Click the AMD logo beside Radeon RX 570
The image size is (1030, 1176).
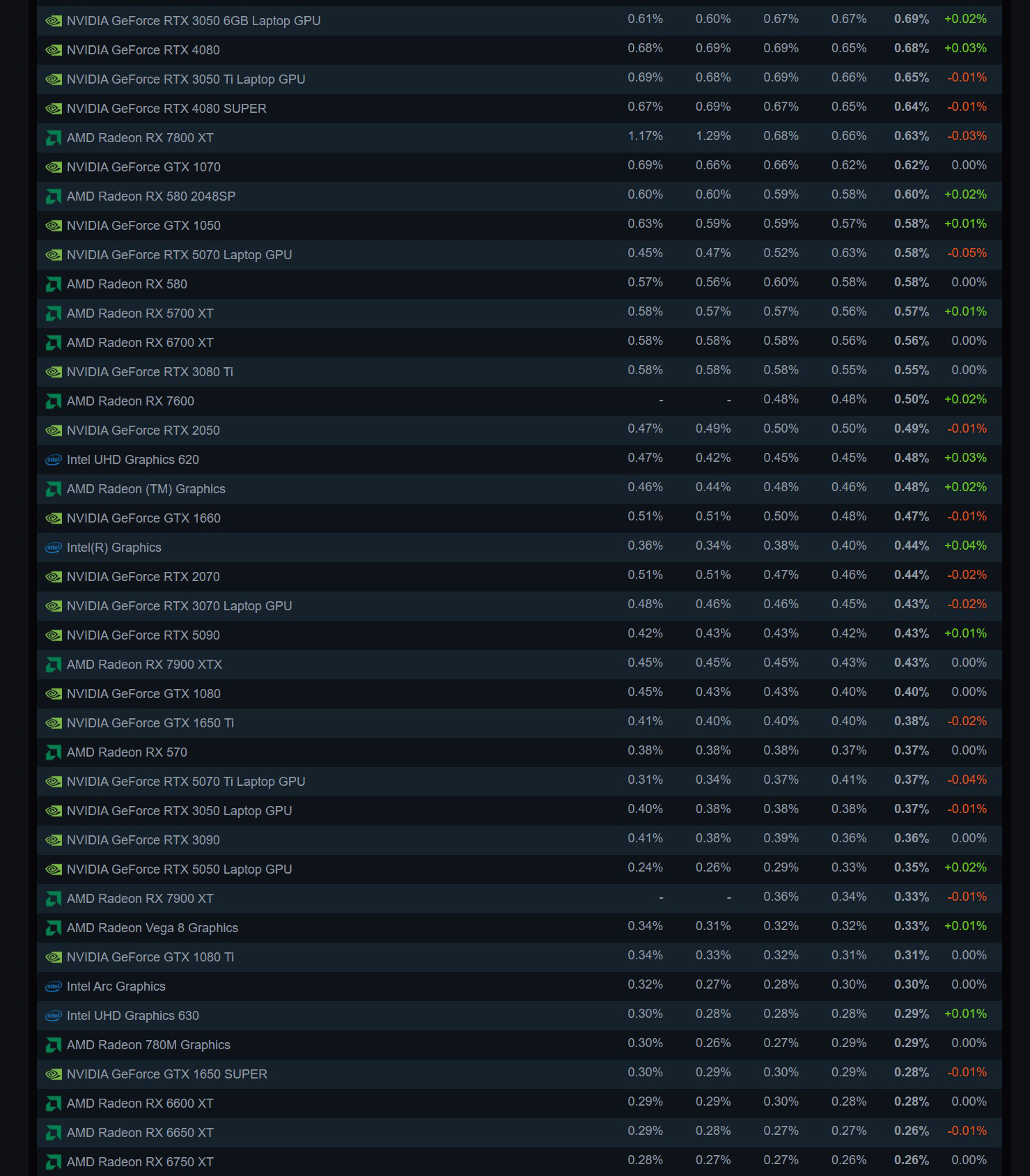[54, 752]
